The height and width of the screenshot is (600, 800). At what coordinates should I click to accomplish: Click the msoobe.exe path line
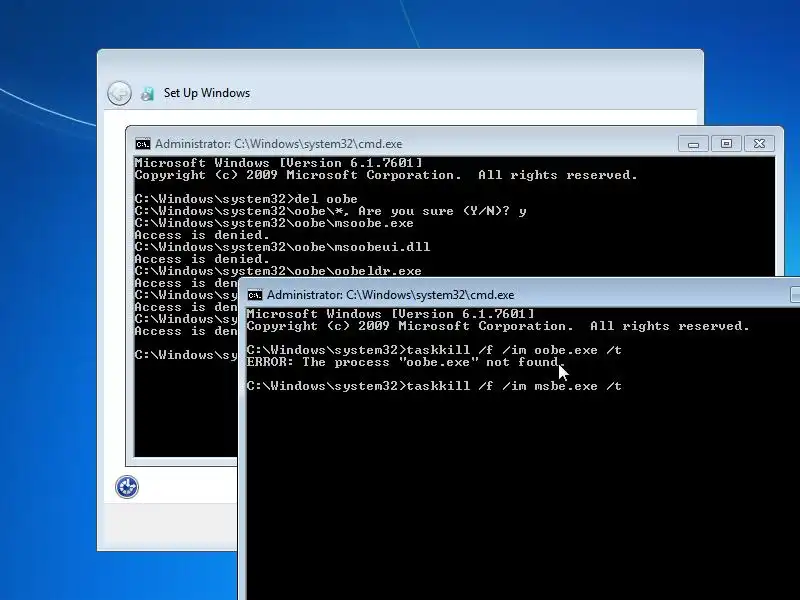(274, 223)
